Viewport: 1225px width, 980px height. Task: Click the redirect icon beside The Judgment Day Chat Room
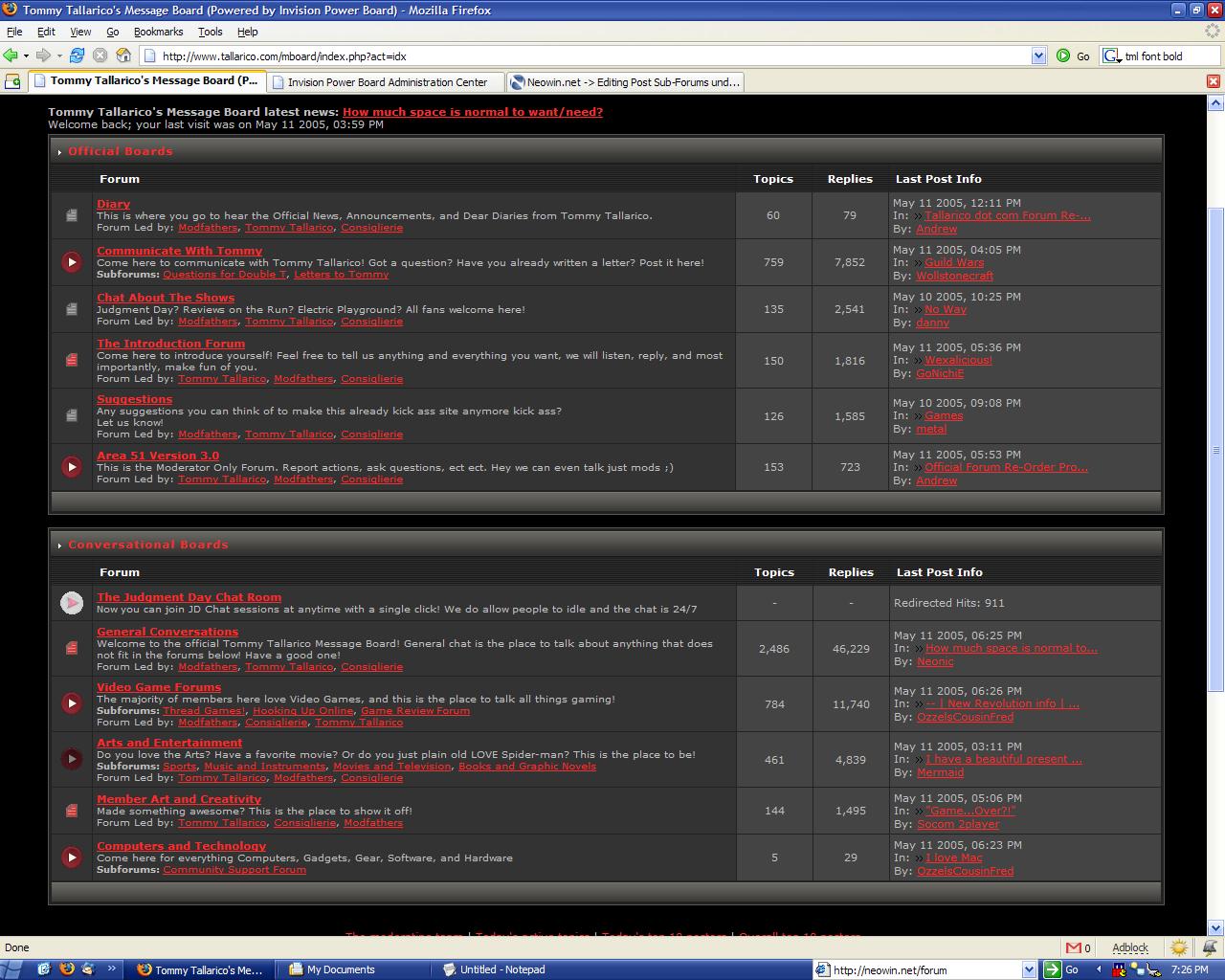pos(71,602)
